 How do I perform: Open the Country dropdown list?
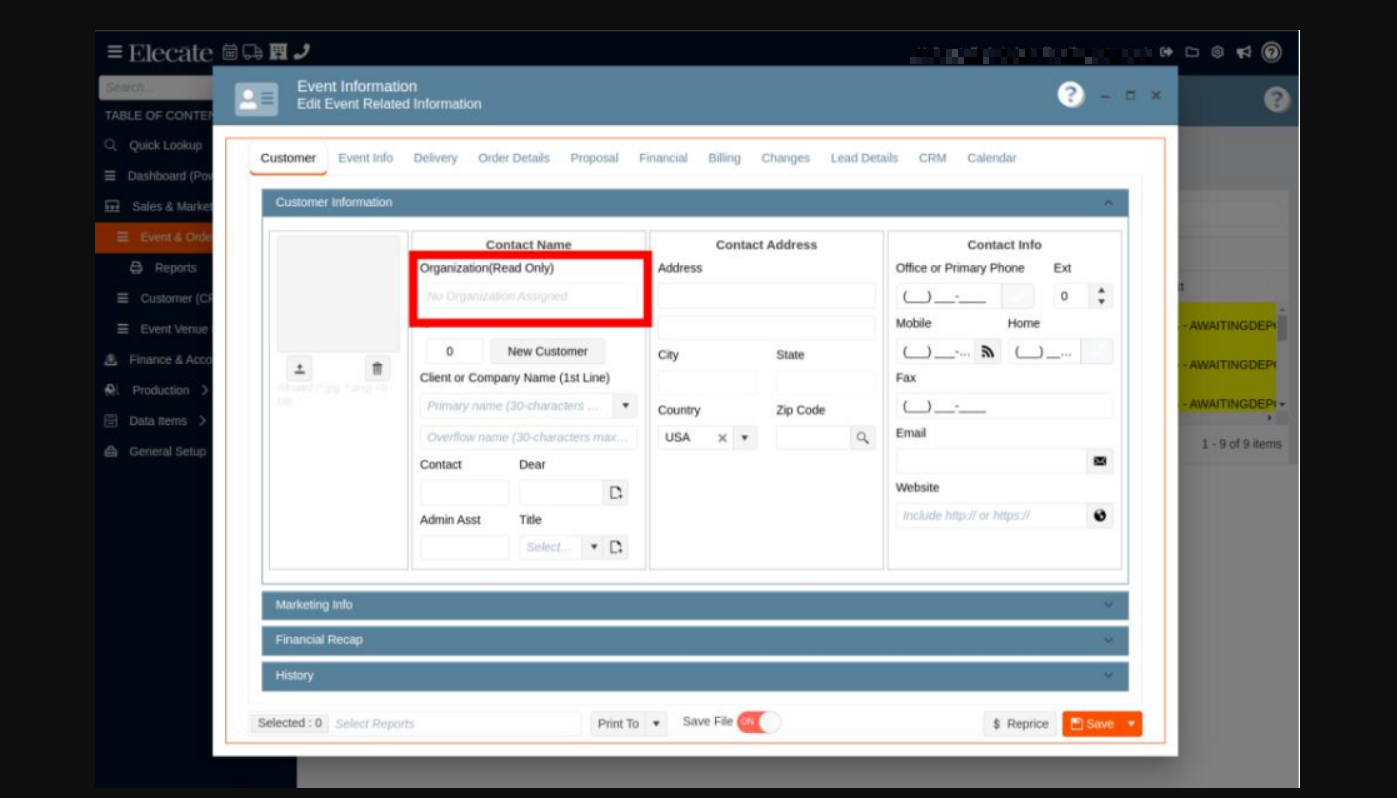pyautogui.click(x=745, y=438)
